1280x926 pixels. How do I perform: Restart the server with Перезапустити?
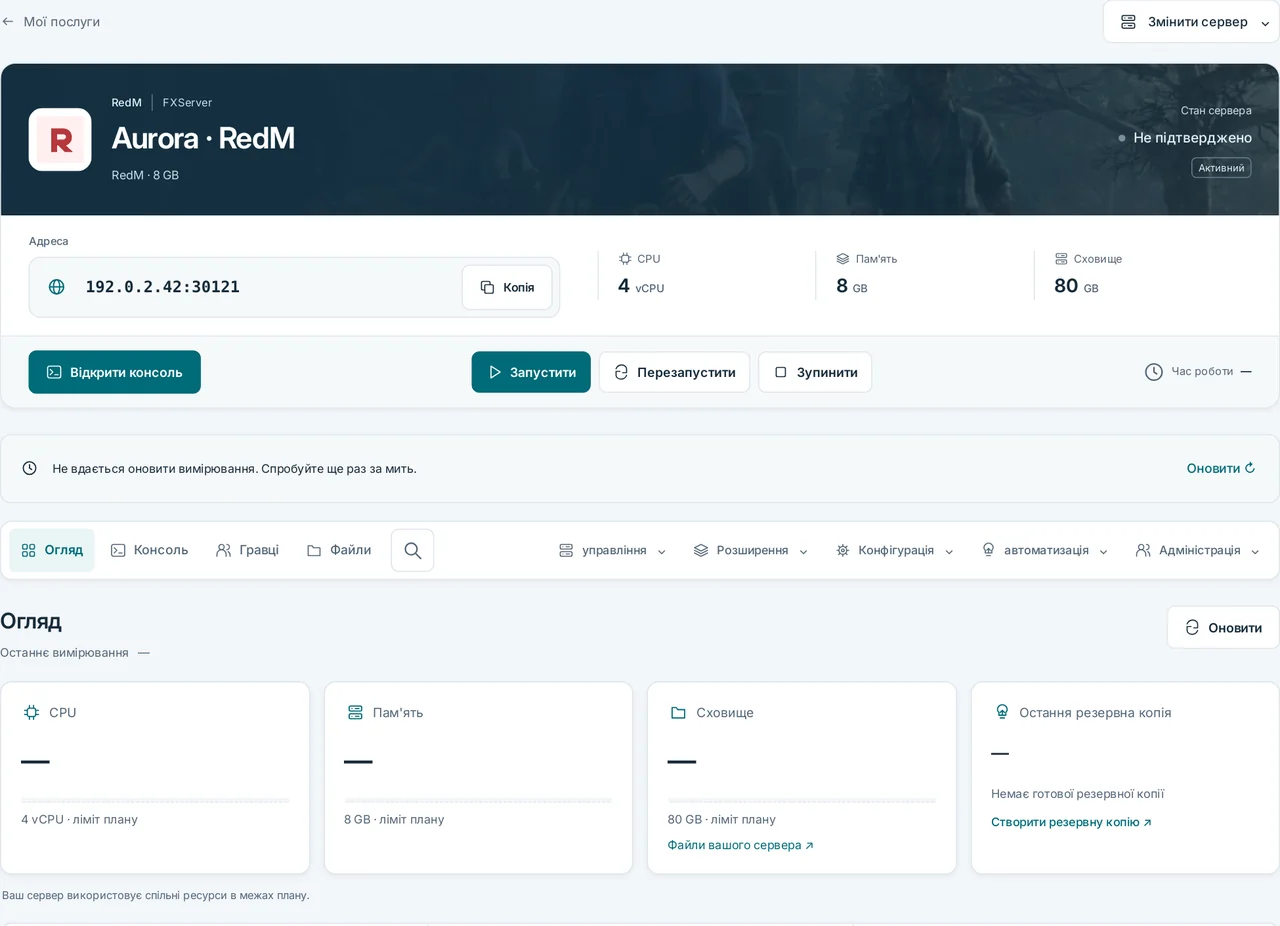coord(674,372)
